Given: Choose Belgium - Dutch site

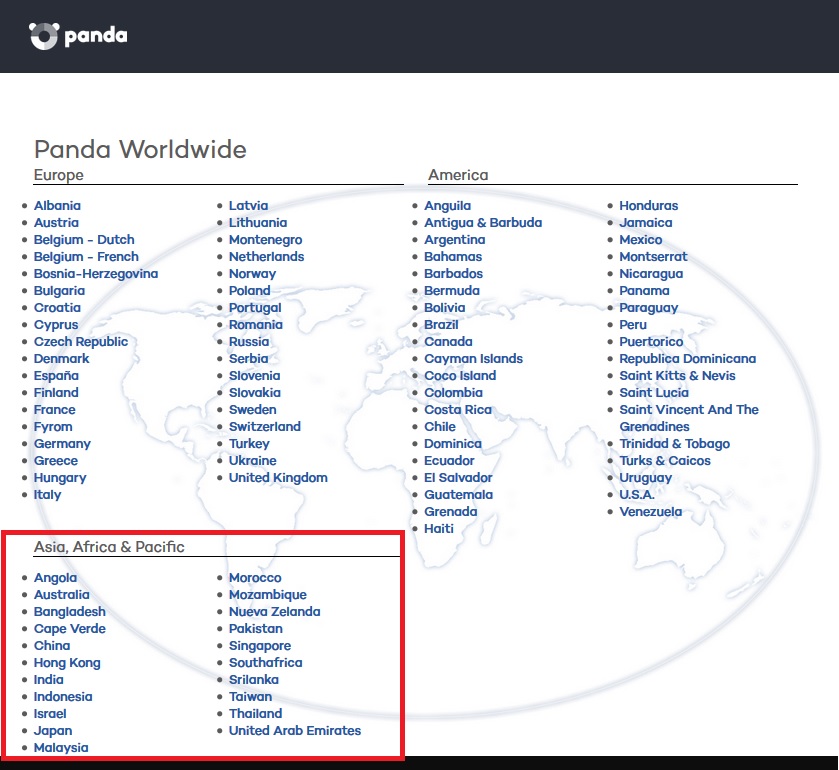Looking at the screenshot, I should (x=84, y=240).
